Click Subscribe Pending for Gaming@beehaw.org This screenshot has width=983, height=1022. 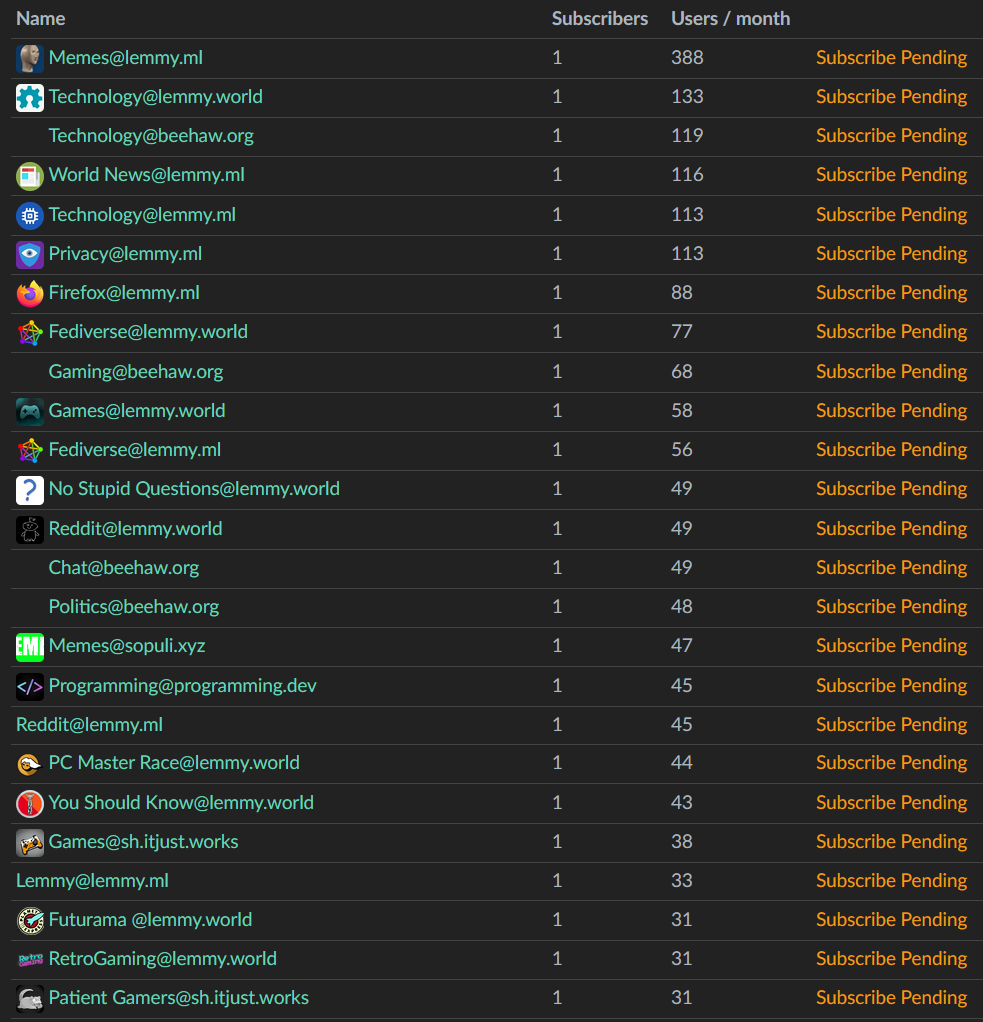click(x=891, y=372)
